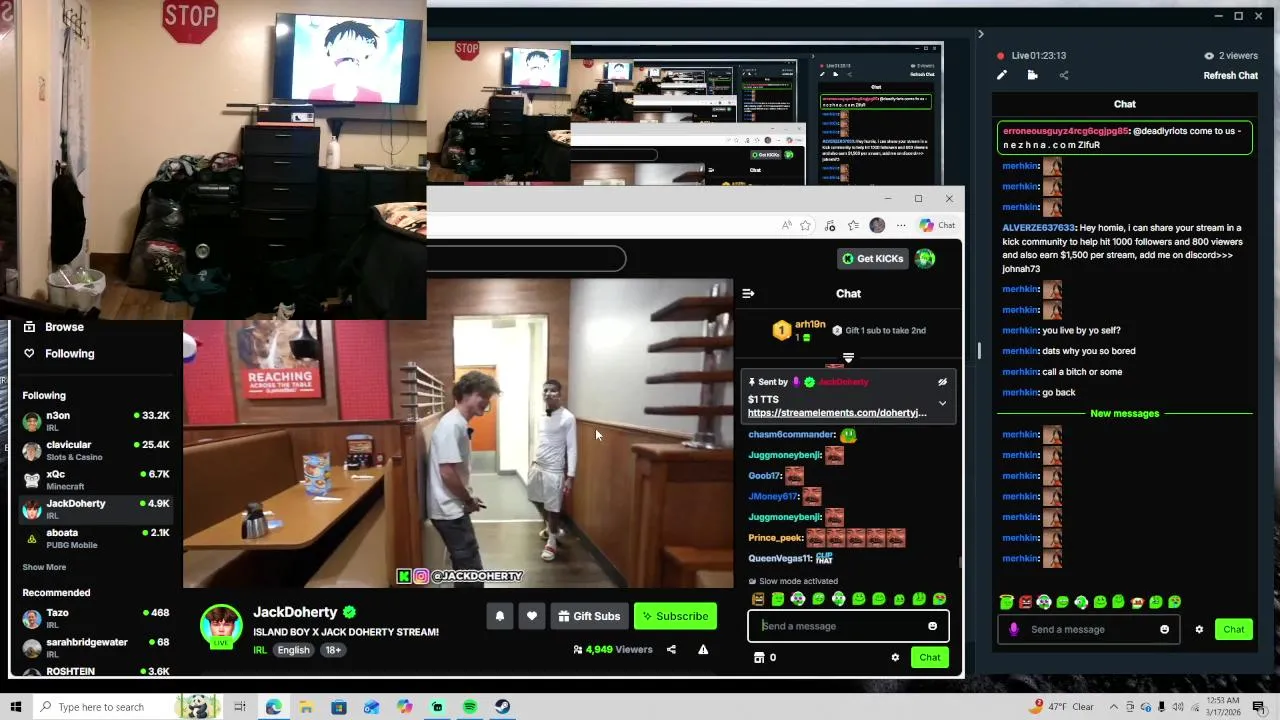1280x720 pixels.
Task: Click share icon in right panel header
Action: click(x=1063, y=75)
